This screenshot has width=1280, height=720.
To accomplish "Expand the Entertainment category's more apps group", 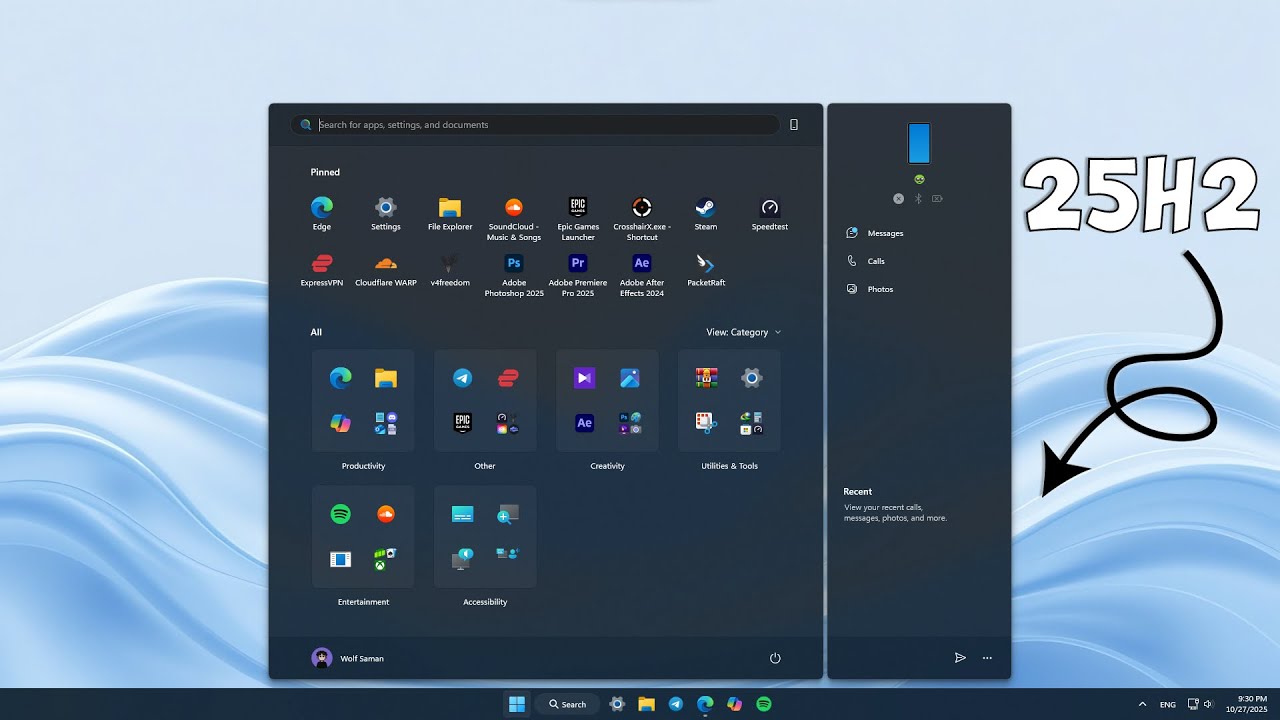I will [x=386, y=559].
